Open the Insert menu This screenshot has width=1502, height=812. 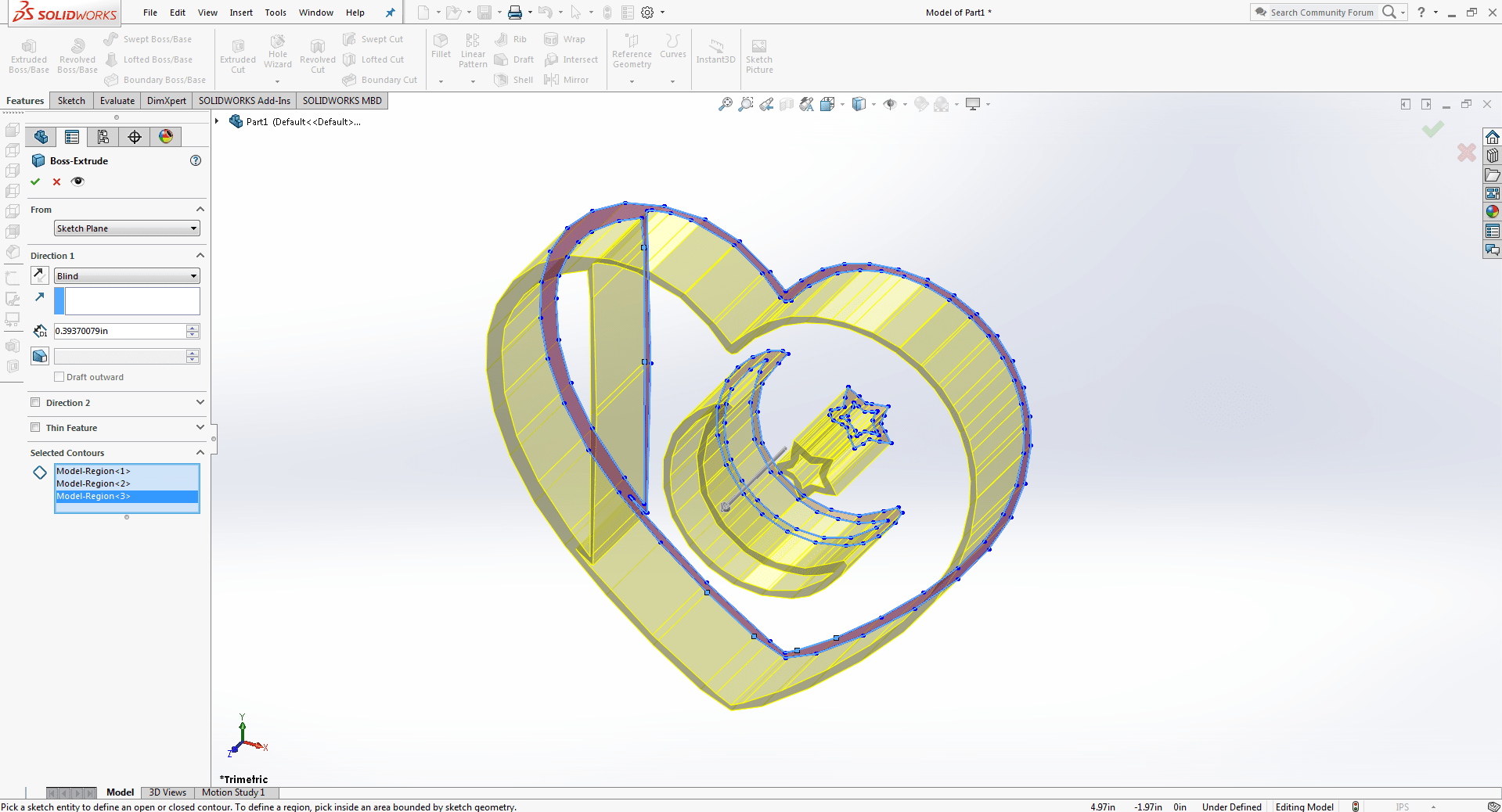[241, 13]
